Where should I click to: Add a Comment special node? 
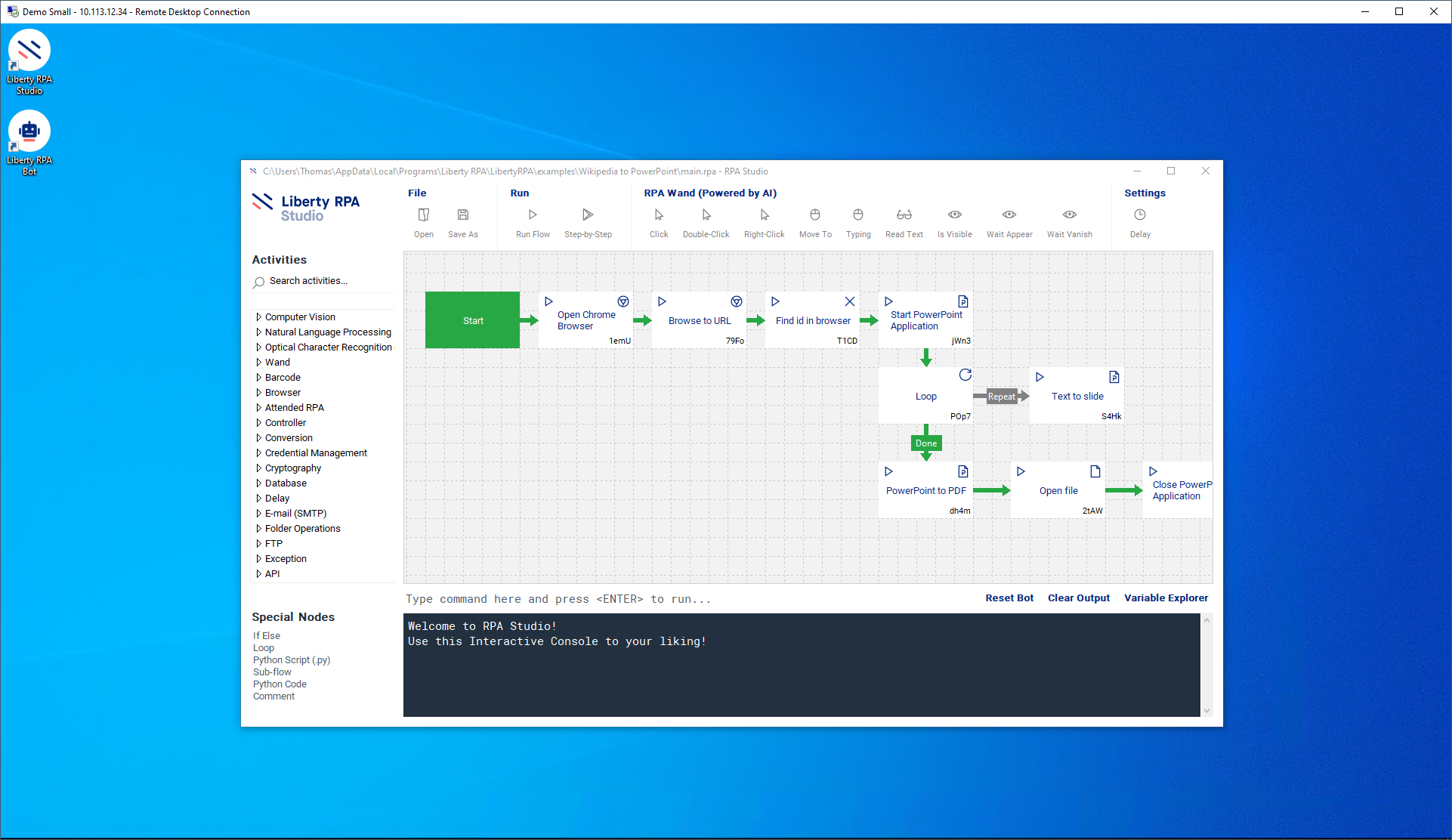coord(273,696)
